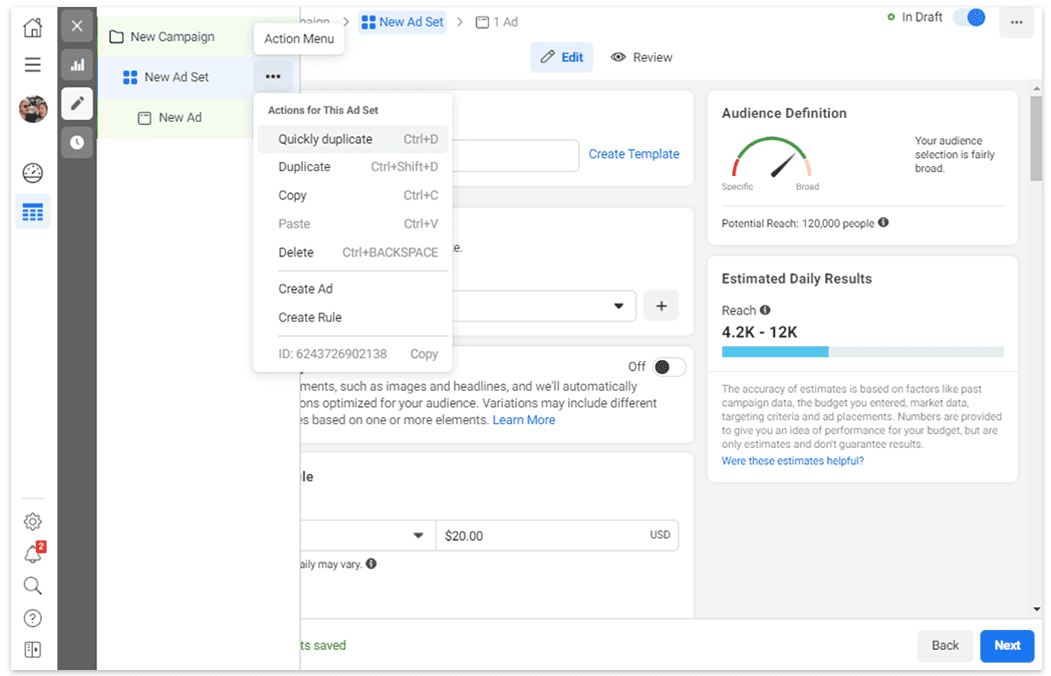Expand the hamburger menu in the sidebar

click(33, 64)
